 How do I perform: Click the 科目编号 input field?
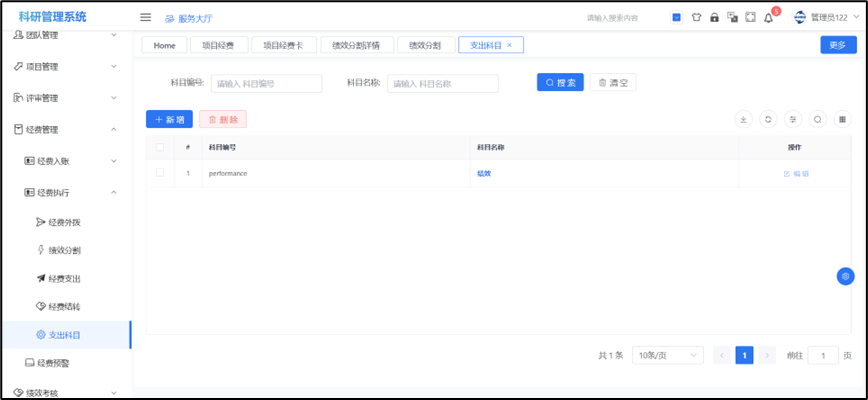[266, 84]
